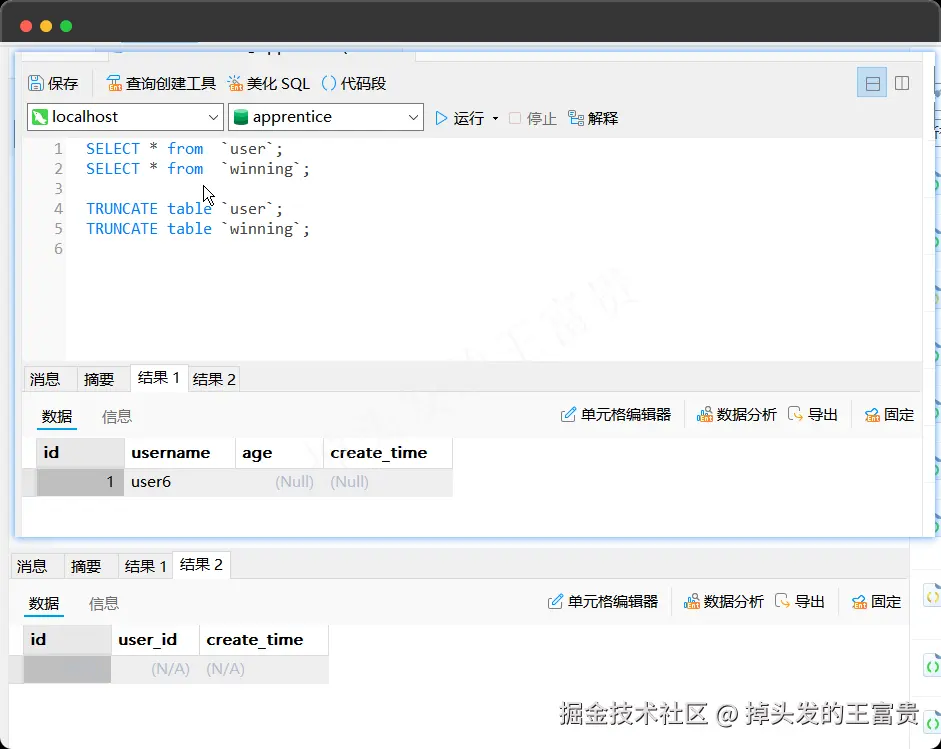The height and width of the screenshot is (749, 941).
Task: Click upper panel Export (导出)
Action: click(813, 415)
